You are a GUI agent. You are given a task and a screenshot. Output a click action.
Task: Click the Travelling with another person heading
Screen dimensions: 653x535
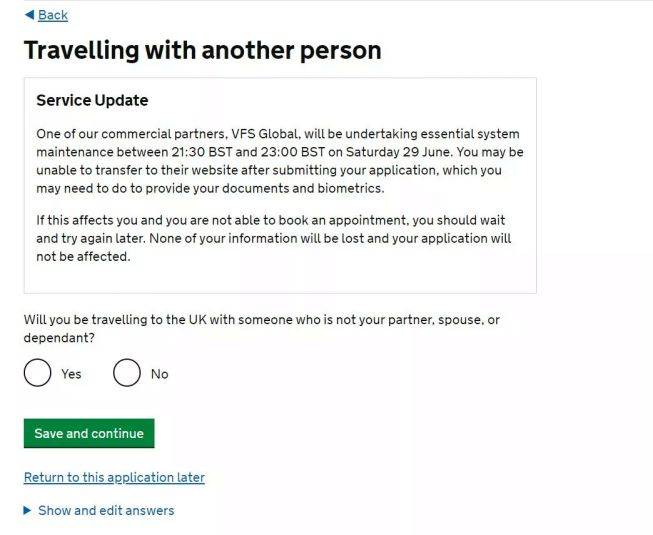[x=202, y=50]
